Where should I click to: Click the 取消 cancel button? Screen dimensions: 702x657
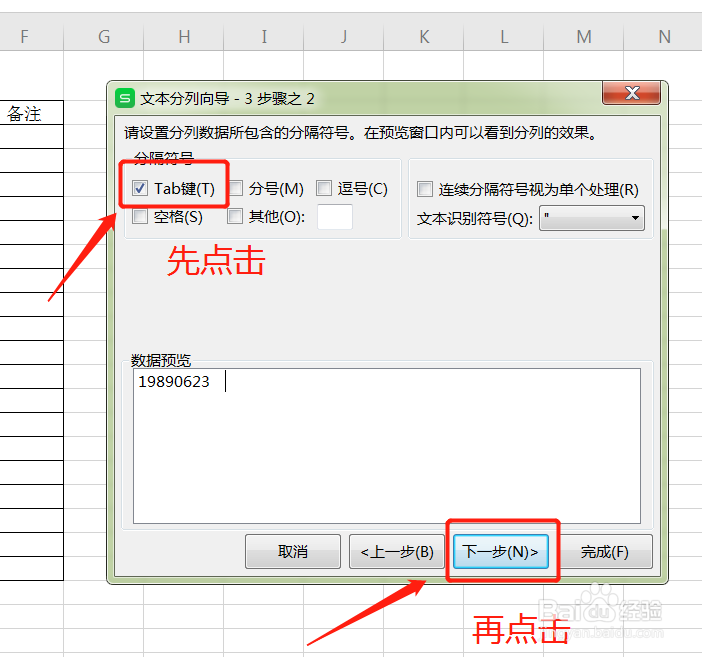pos(293,551)
